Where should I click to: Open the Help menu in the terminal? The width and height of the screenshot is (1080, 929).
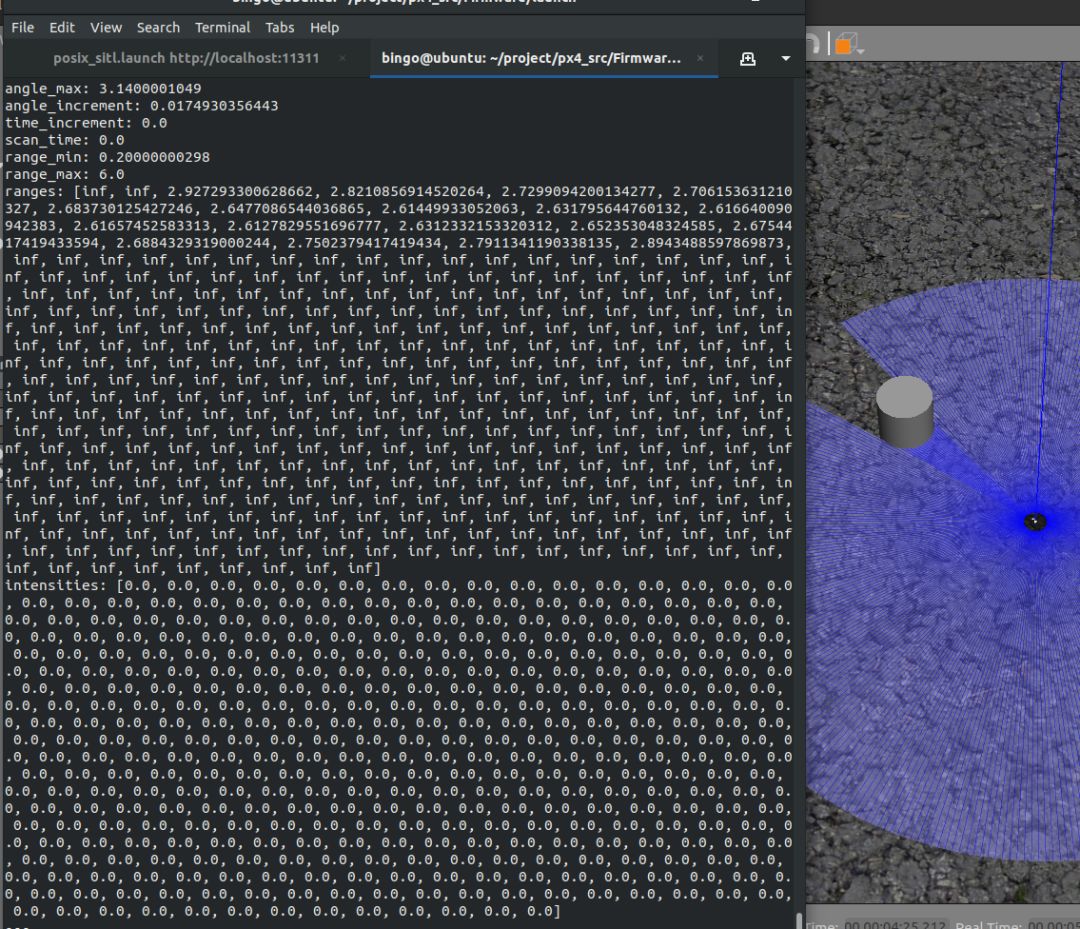point(324,28)
